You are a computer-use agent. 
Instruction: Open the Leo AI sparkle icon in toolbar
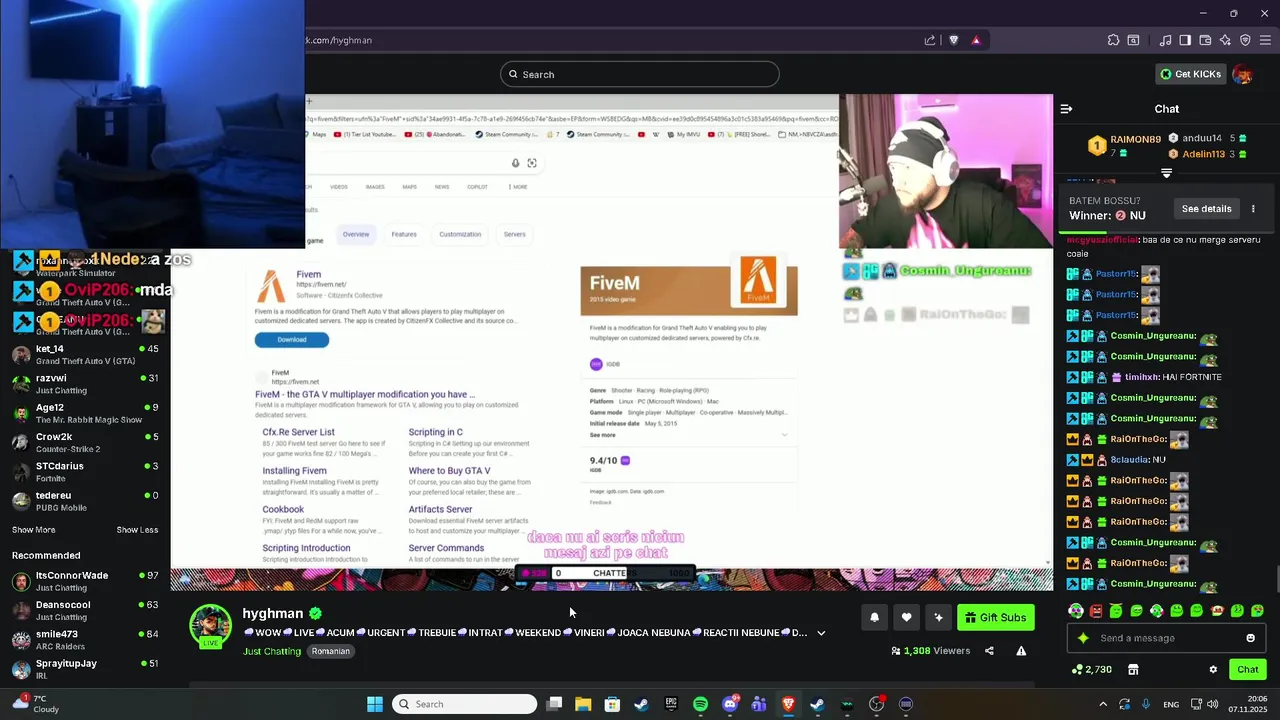tap(1225, 40)
